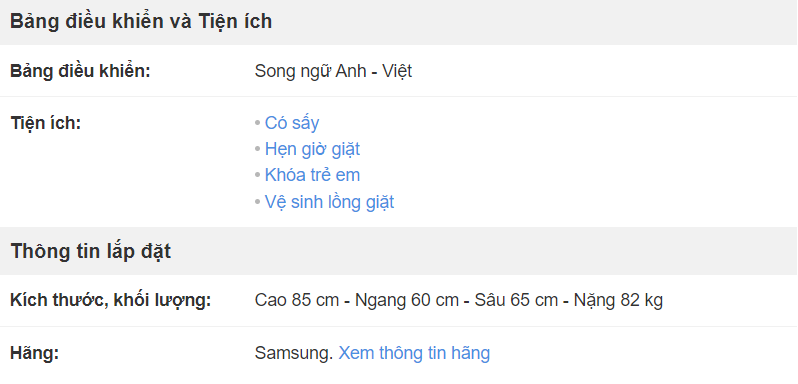Viewport: 798px width, 384px height.
Task: Click the Tiện ích: row label
Action: (x=46, y=123)
